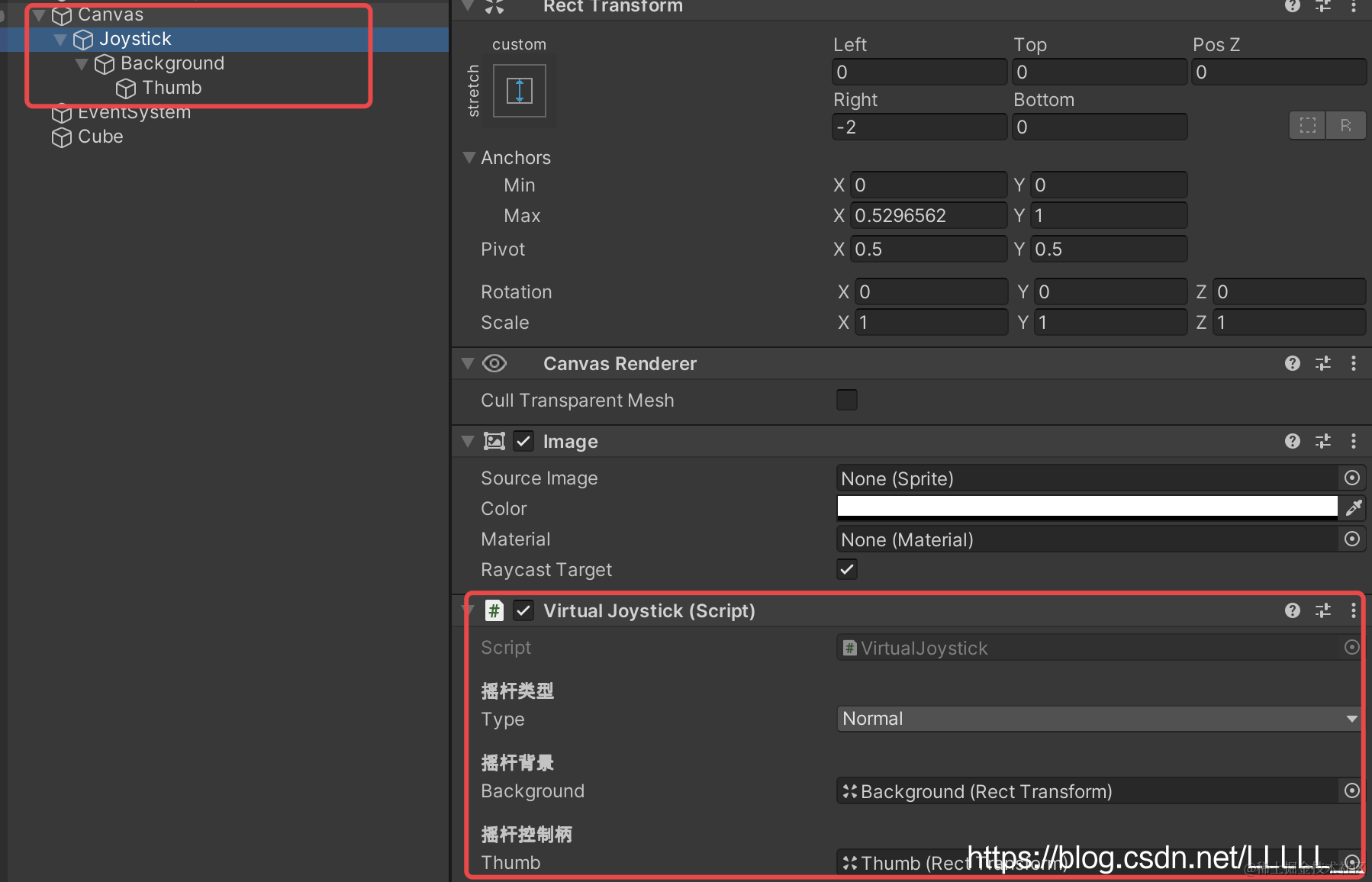Open the Type dropdown set to Normal

pyautogui.click(x=1099, y=718)
